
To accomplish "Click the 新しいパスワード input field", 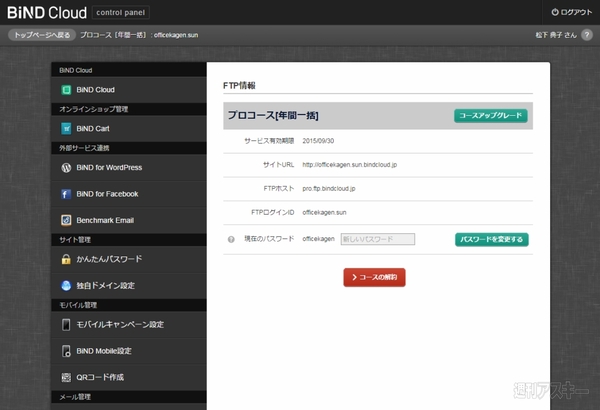I will click(x=378, y=239).
